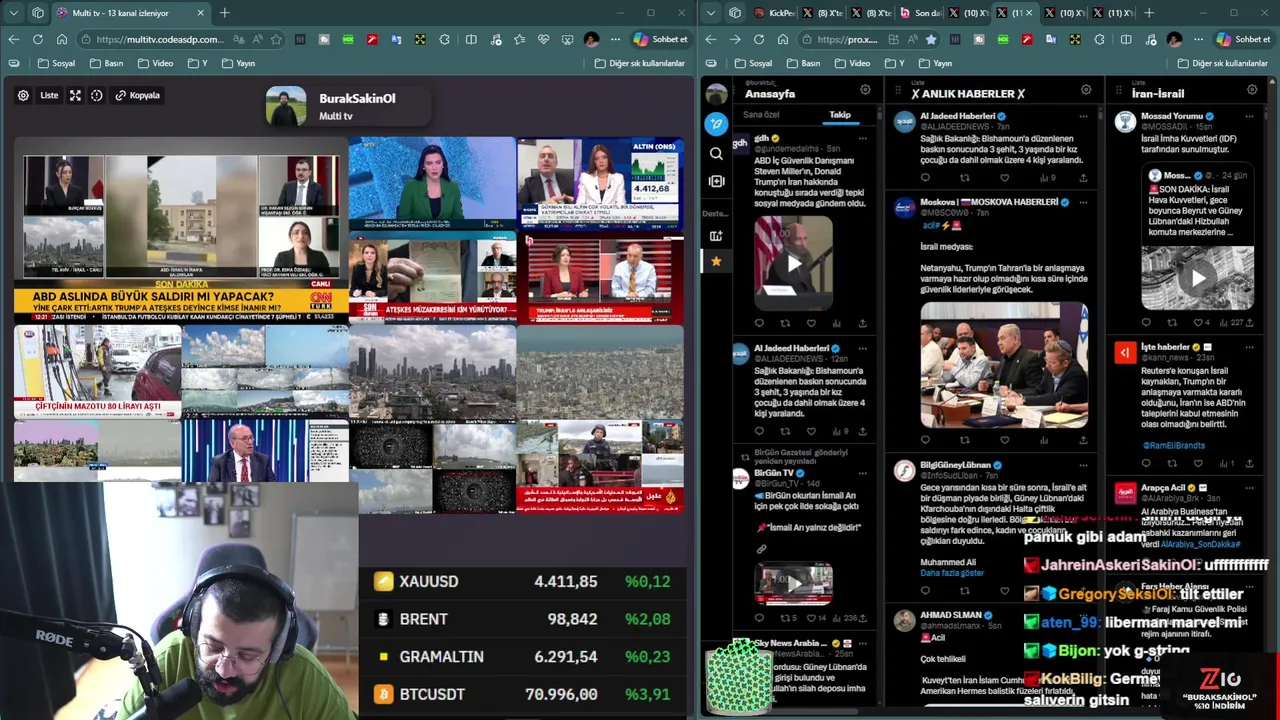Expand Diğer sık kullanılanlar folder in right browser
The height and width of the screenshot is (720, 1280).
(1223, 63)
